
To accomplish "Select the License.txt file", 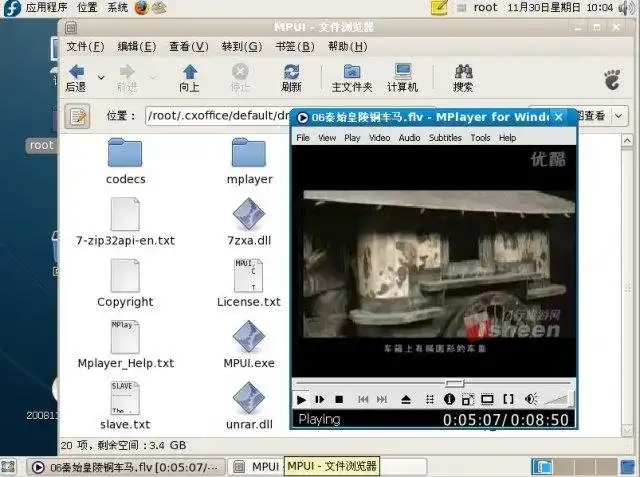I will [x=249, y=284].
